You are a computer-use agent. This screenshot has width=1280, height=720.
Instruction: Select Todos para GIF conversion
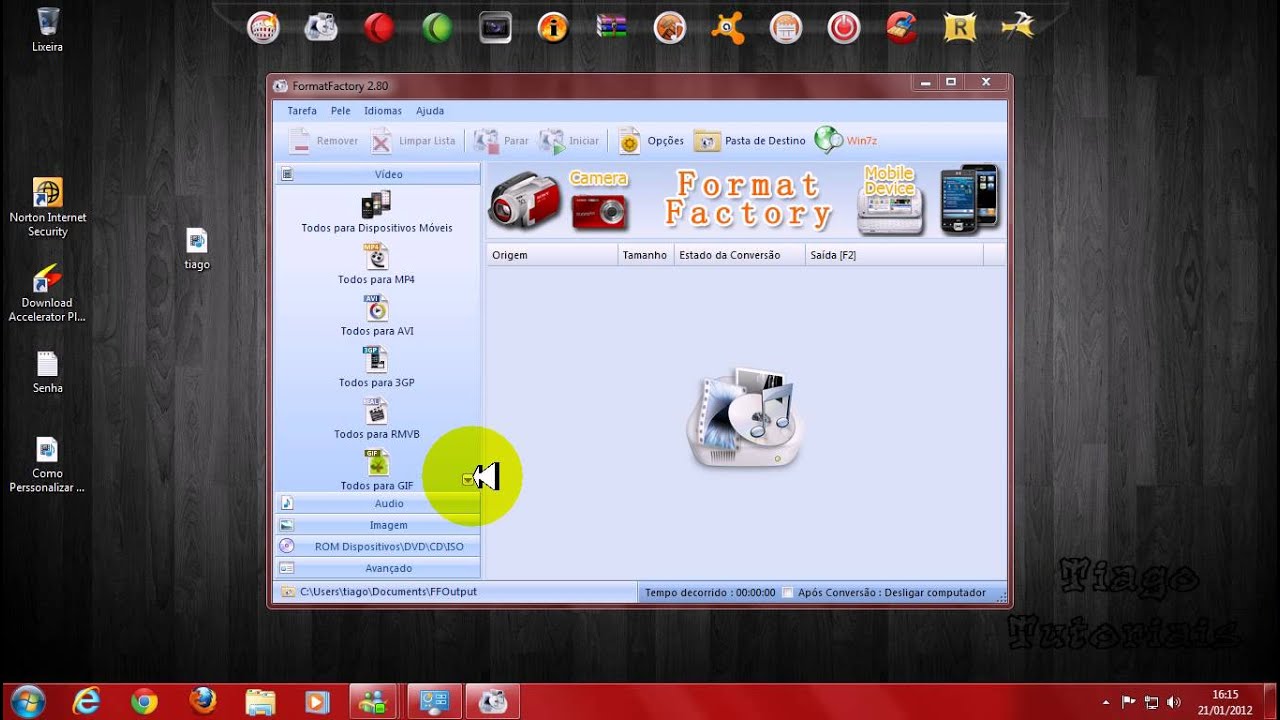click(x=376, y=470)
